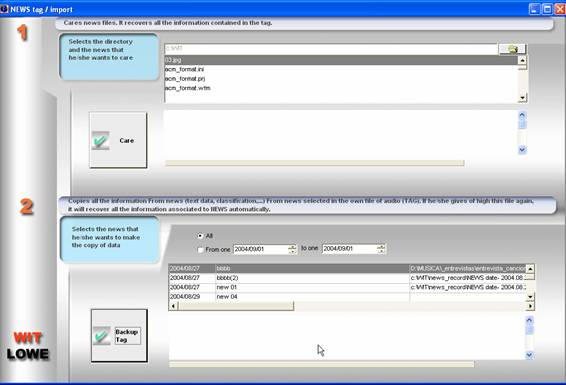566x385 pixels.
Task: Click the to one date field 2004/09/01
Action: click(x=350, y=249)
